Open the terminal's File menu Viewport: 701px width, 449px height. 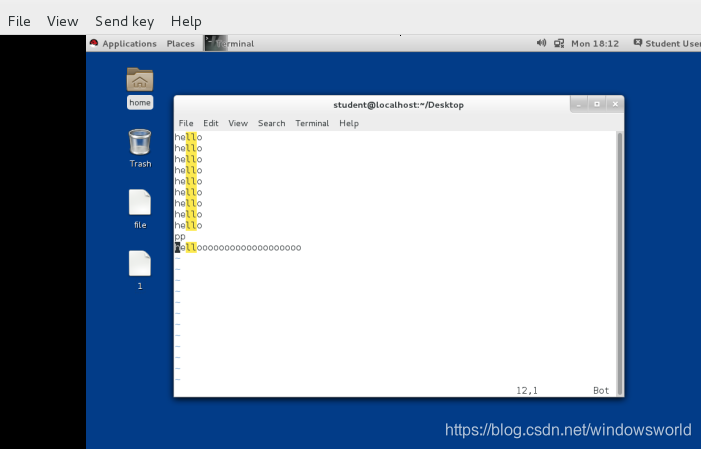coord(186,123)
